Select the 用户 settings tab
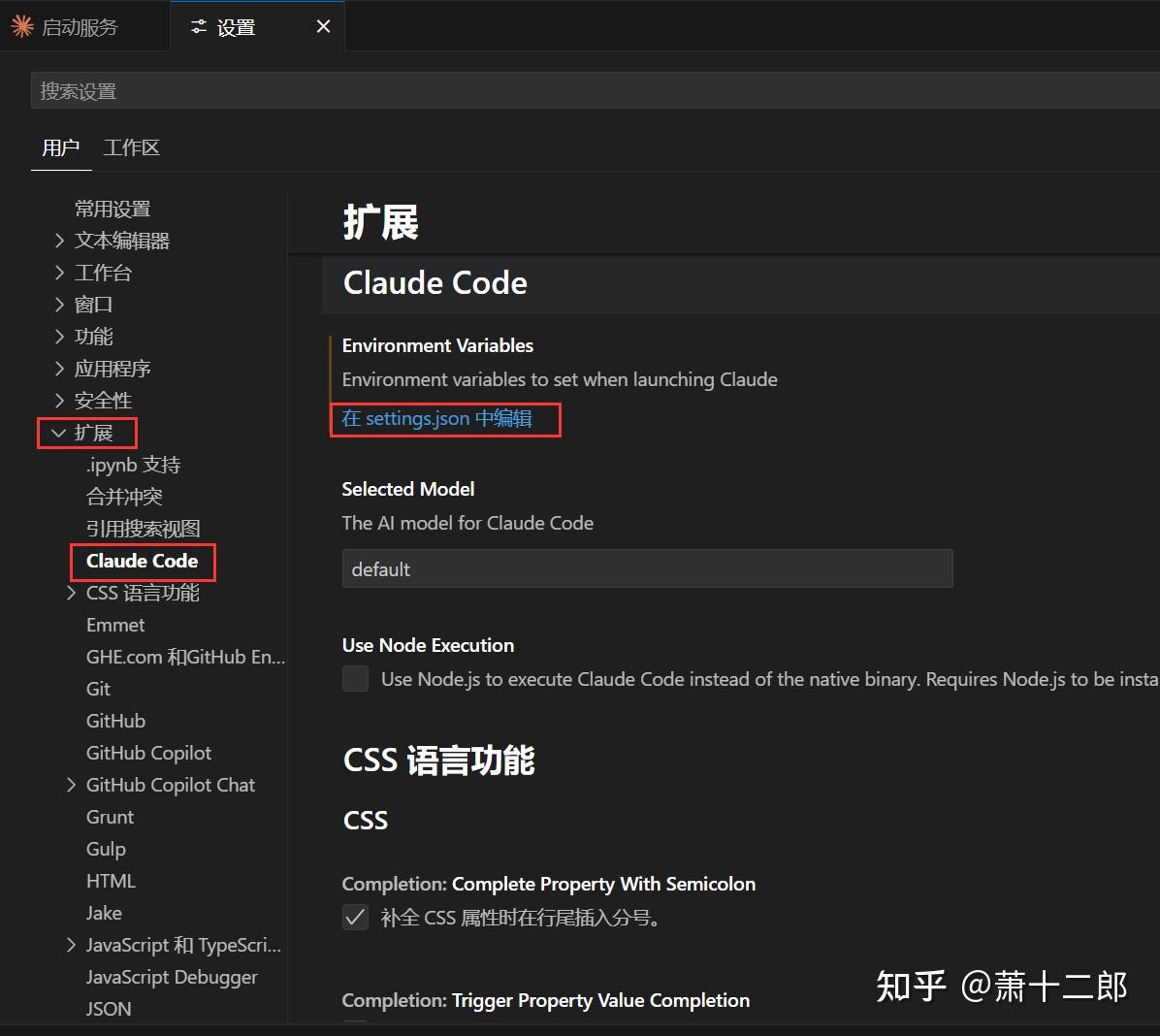This screenshot has width=1160, height=1036. pos(61,147)
